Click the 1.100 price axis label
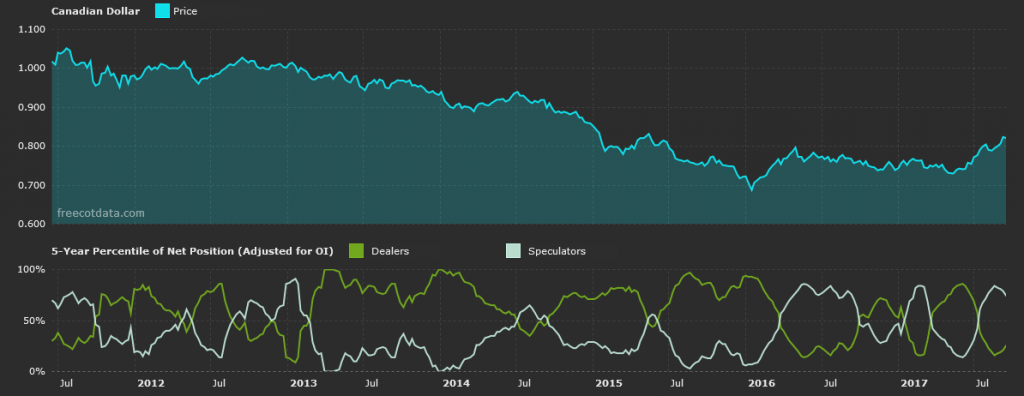Image resolution: width=1024 pixels, height=396 pixels. pos(32,29)
